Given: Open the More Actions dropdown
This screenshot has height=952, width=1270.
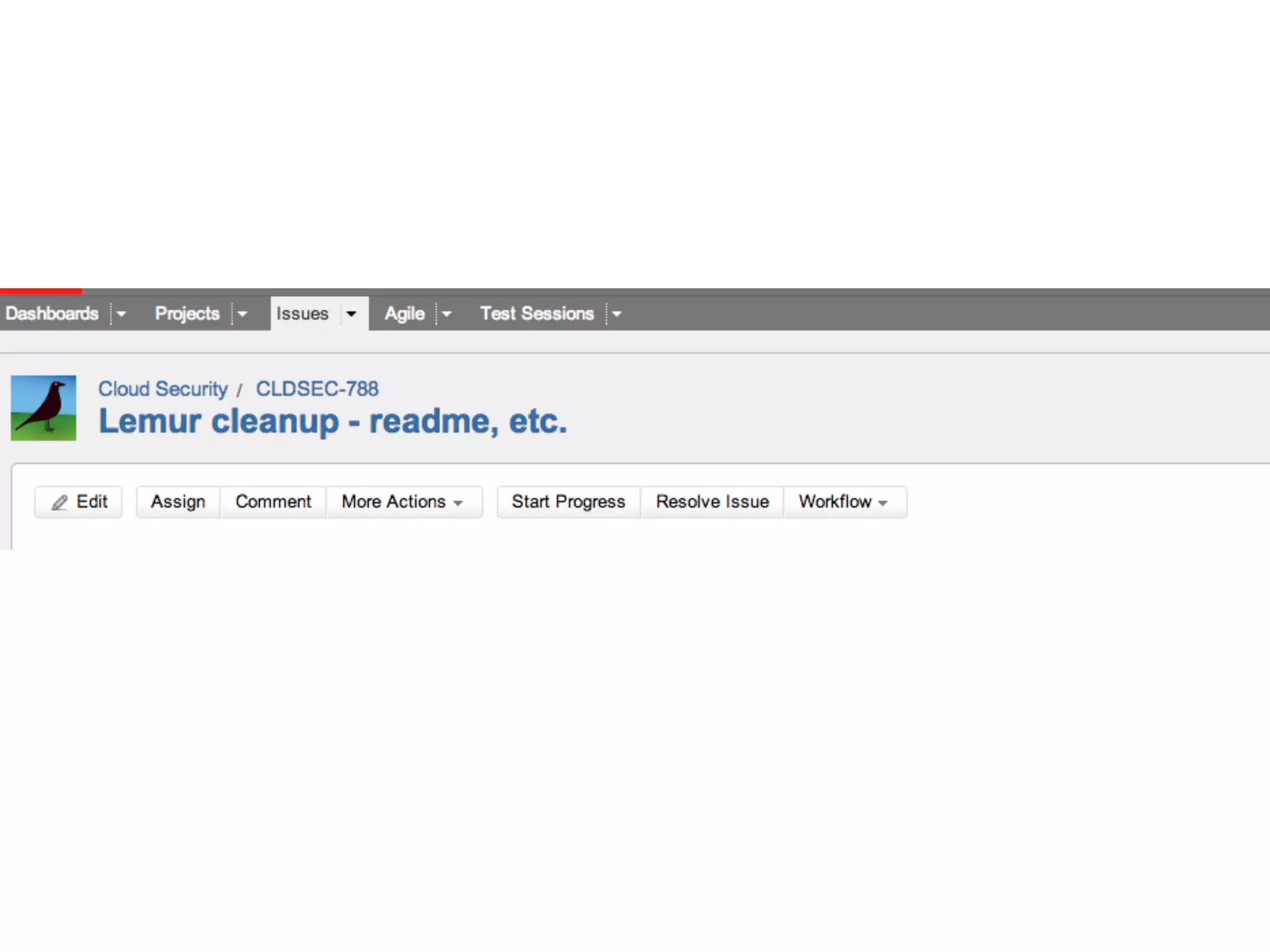Looking at the screenshot, I should pyautogui.click(x=403, y=501).
